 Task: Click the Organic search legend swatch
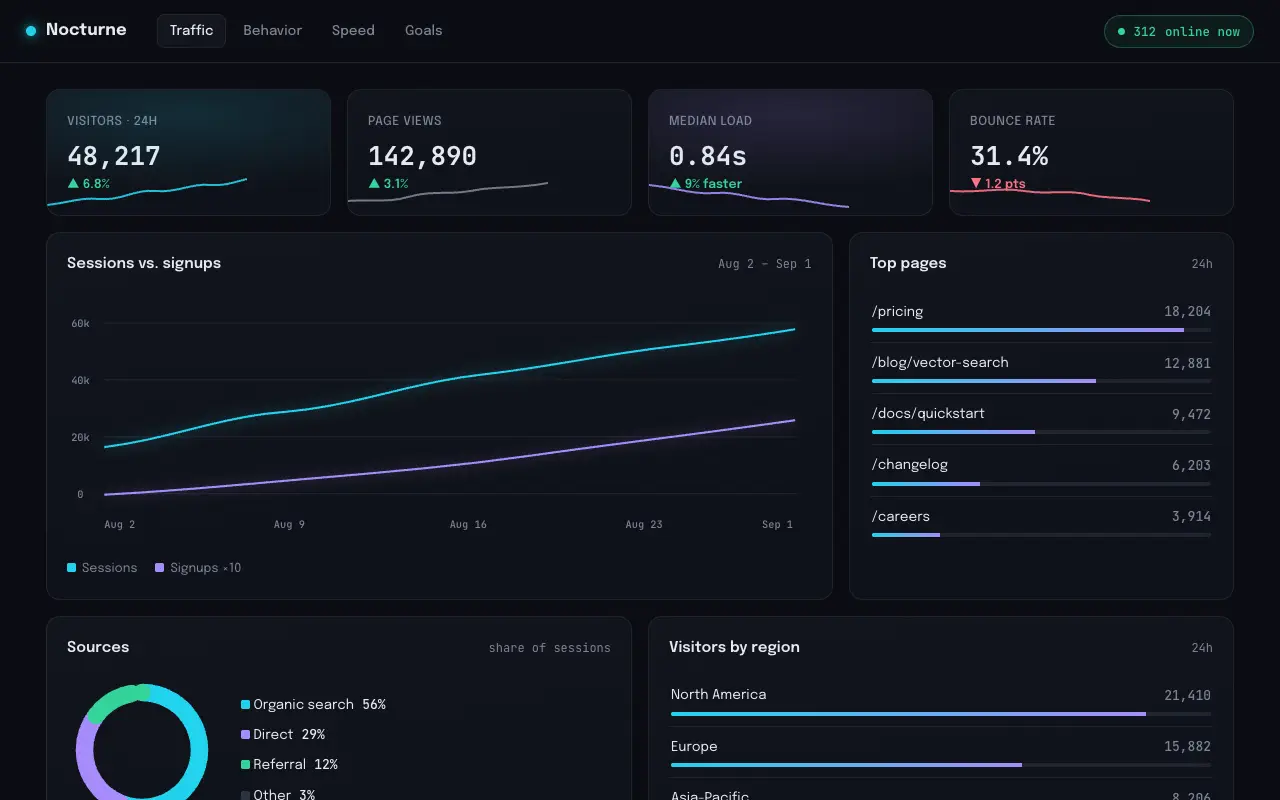246,705
